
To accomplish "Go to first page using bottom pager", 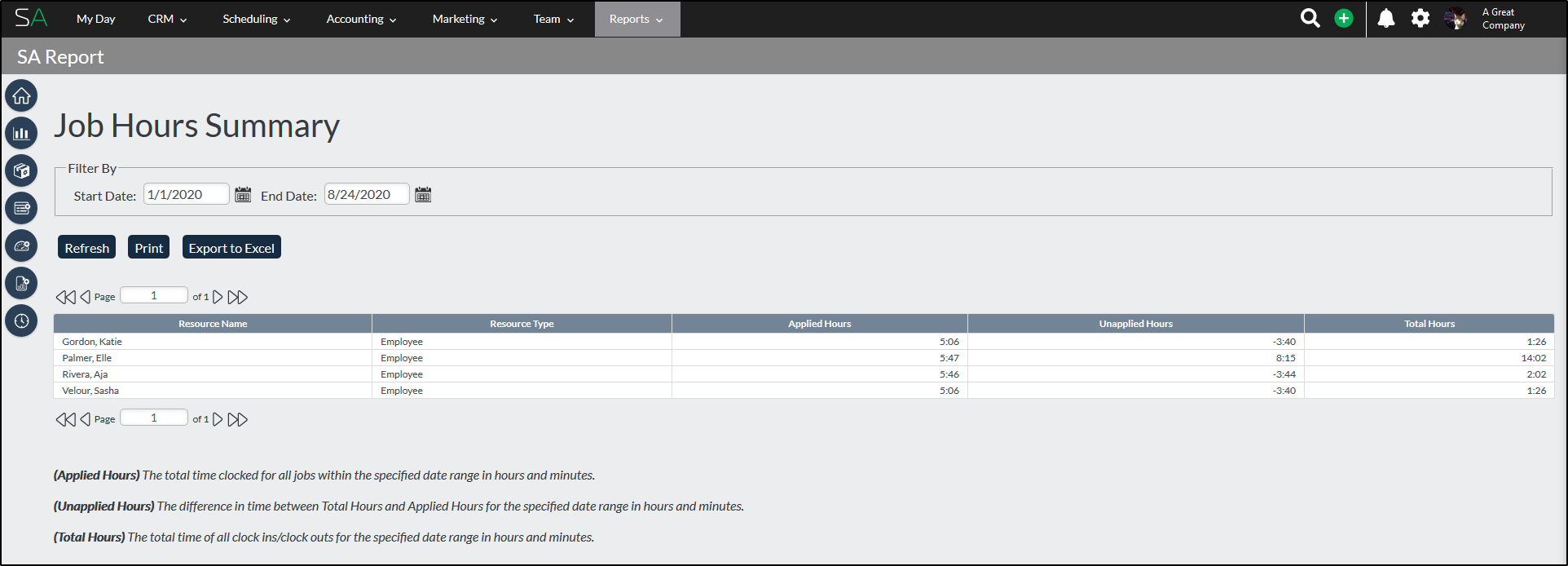I will 65,419.
